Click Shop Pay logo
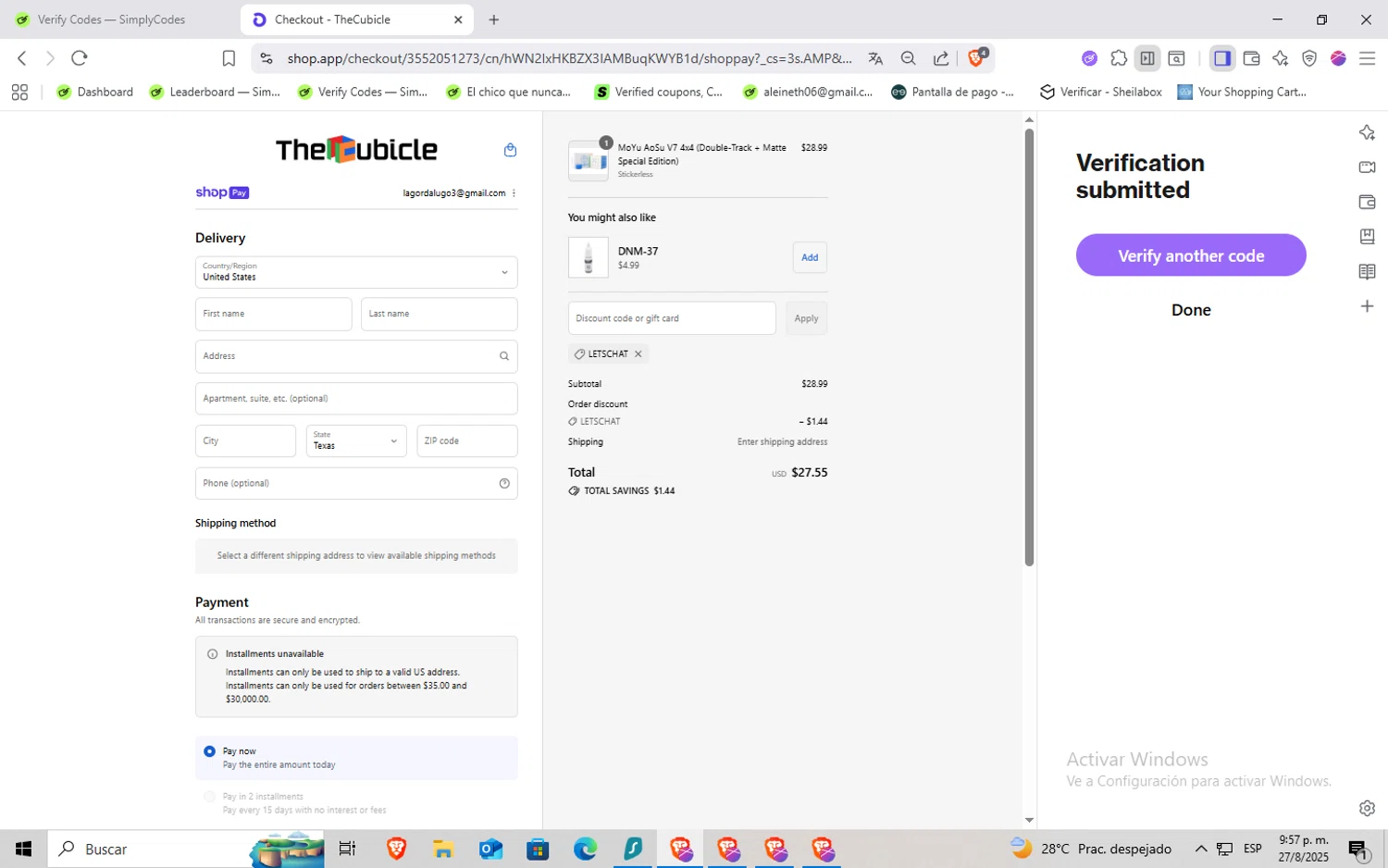This screenshot has width=1388, height=868. click(x=222, y=192)
